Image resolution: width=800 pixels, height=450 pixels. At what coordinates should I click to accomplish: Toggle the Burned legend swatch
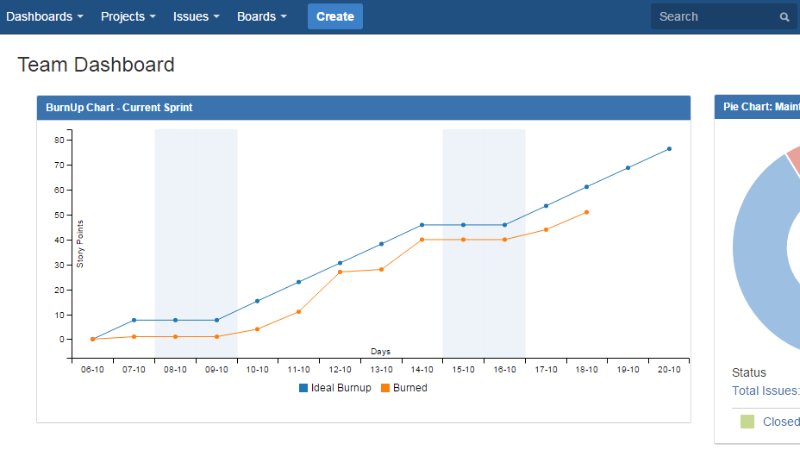click(x=385, y=388)
